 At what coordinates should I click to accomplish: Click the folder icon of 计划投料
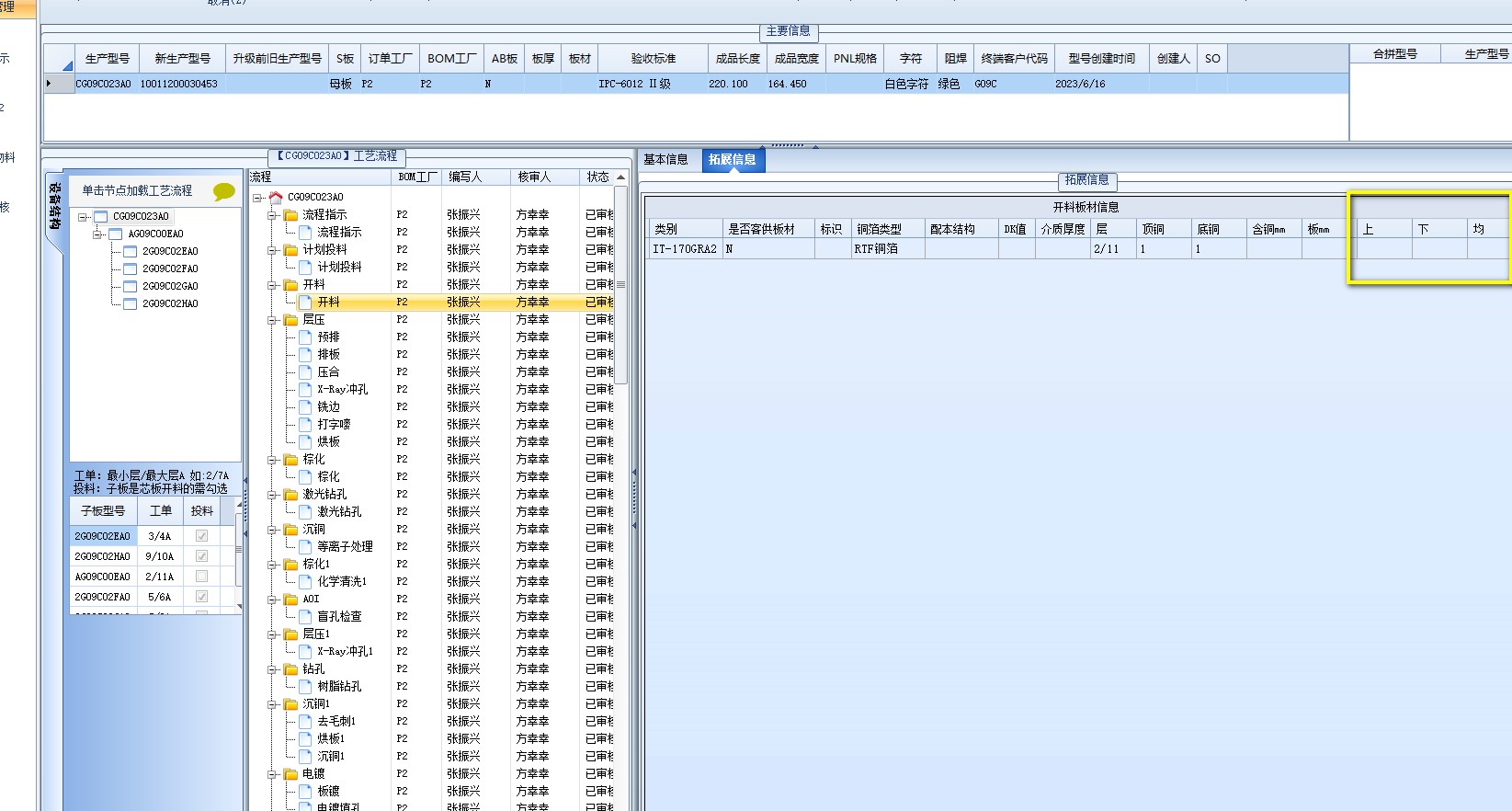click(x=290, y=249)
